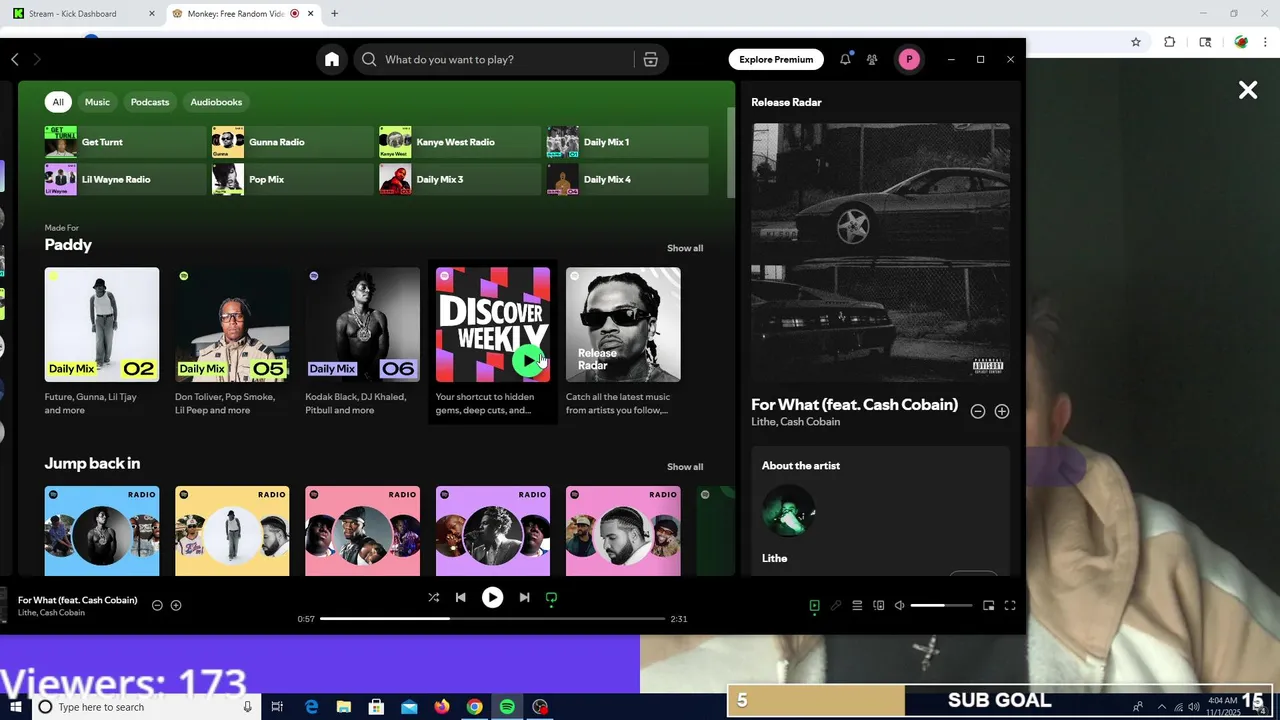Open the Miniplayer
Viewport: 1280px width, 720px height.
click(988, 605)
